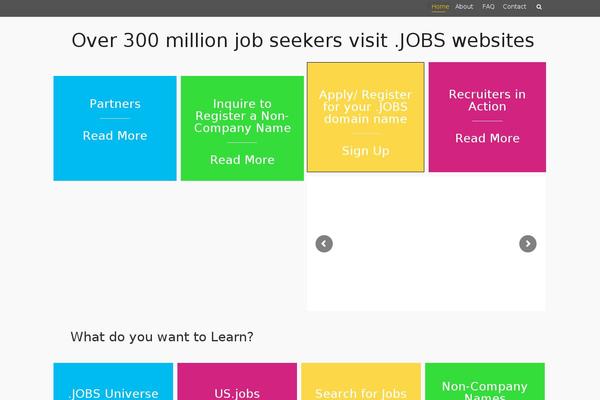Click Read More under Non-Company Name
Viewport: 600px width, 400px height.
[242, 160]
